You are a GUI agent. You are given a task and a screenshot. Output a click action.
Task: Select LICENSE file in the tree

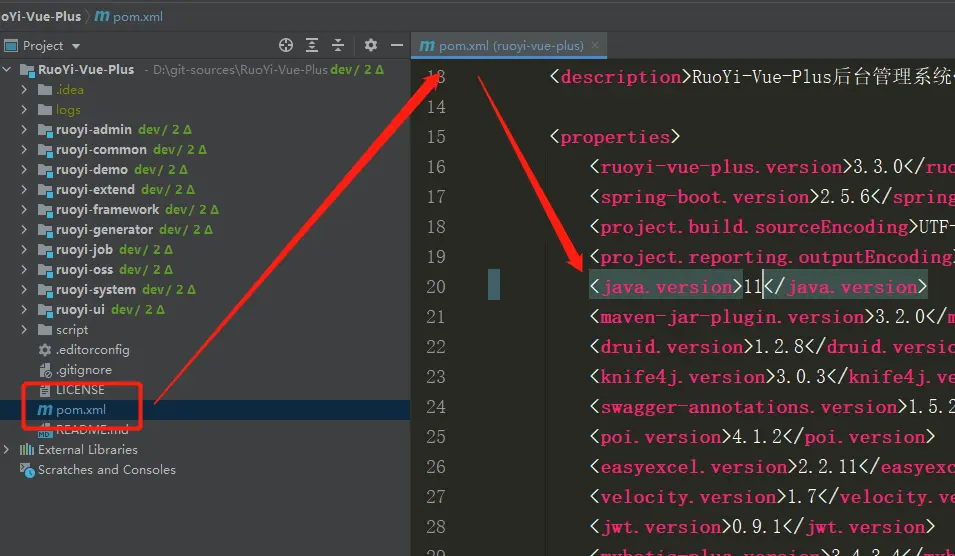point(80,390)
